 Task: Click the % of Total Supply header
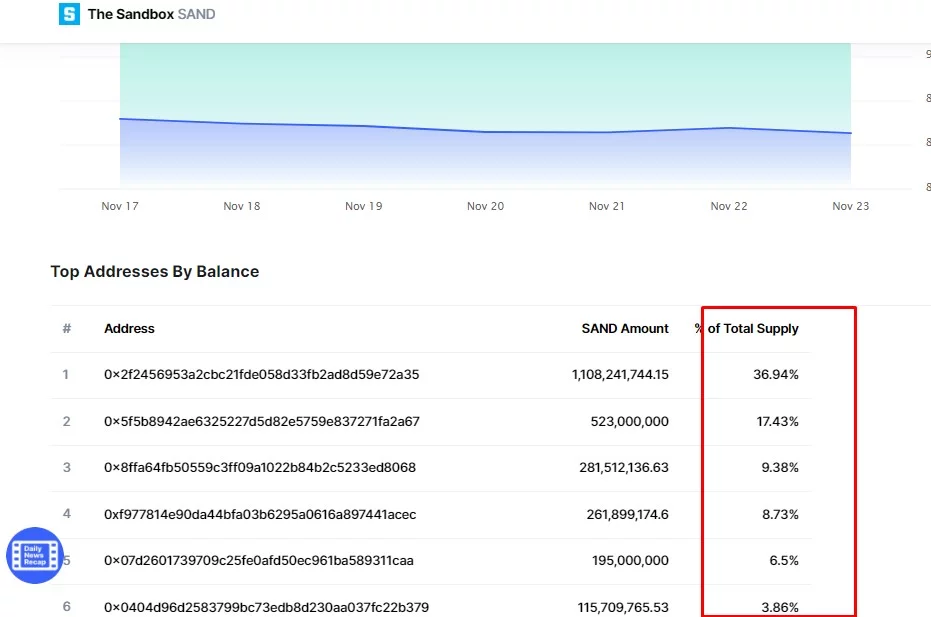(x=747, y=328)
